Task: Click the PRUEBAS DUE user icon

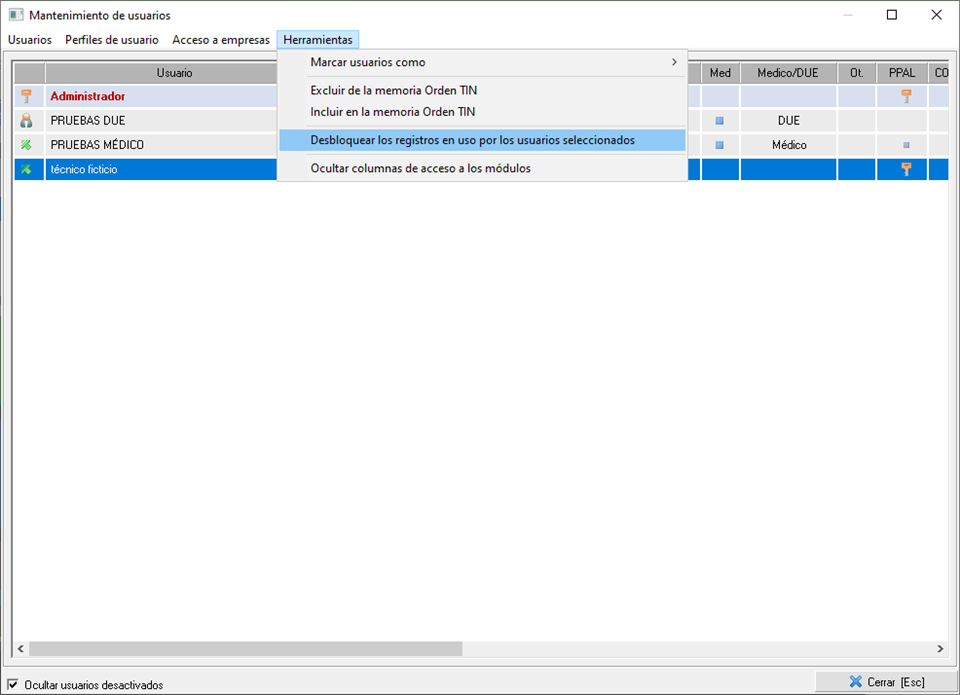Action: pos(27,121)
